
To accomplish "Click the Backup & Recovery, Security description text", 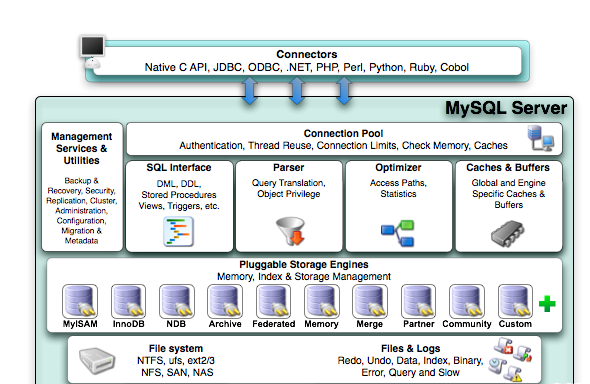I will pyautogui.click(x=82, y=211).
